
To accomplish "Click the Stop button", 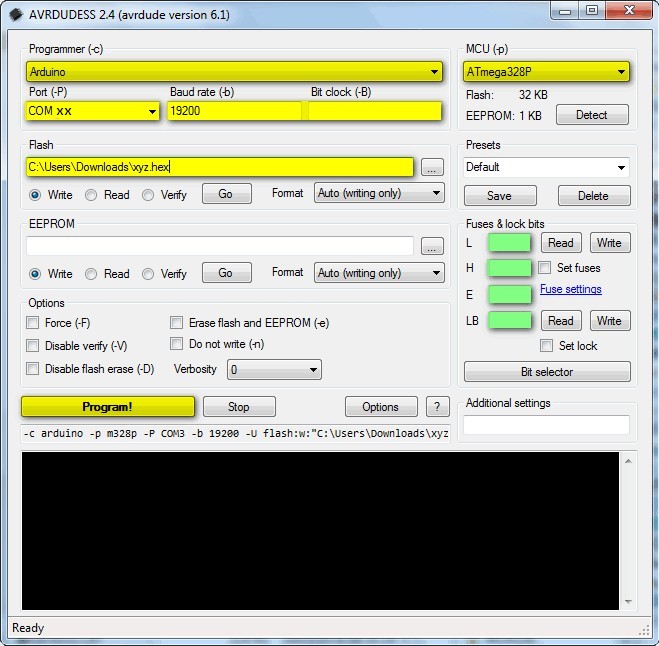I will 239,407.
